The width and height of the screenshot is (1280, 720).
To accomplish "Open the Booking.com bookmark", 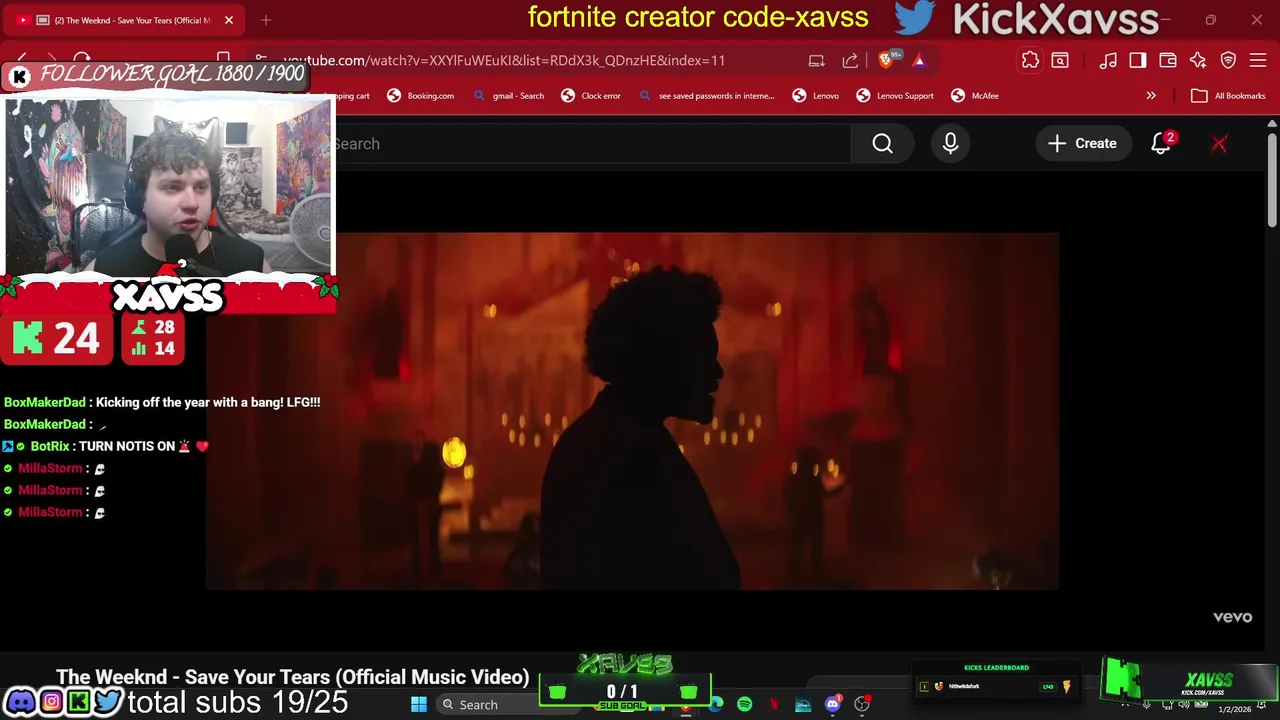I will tap(421, 96).
